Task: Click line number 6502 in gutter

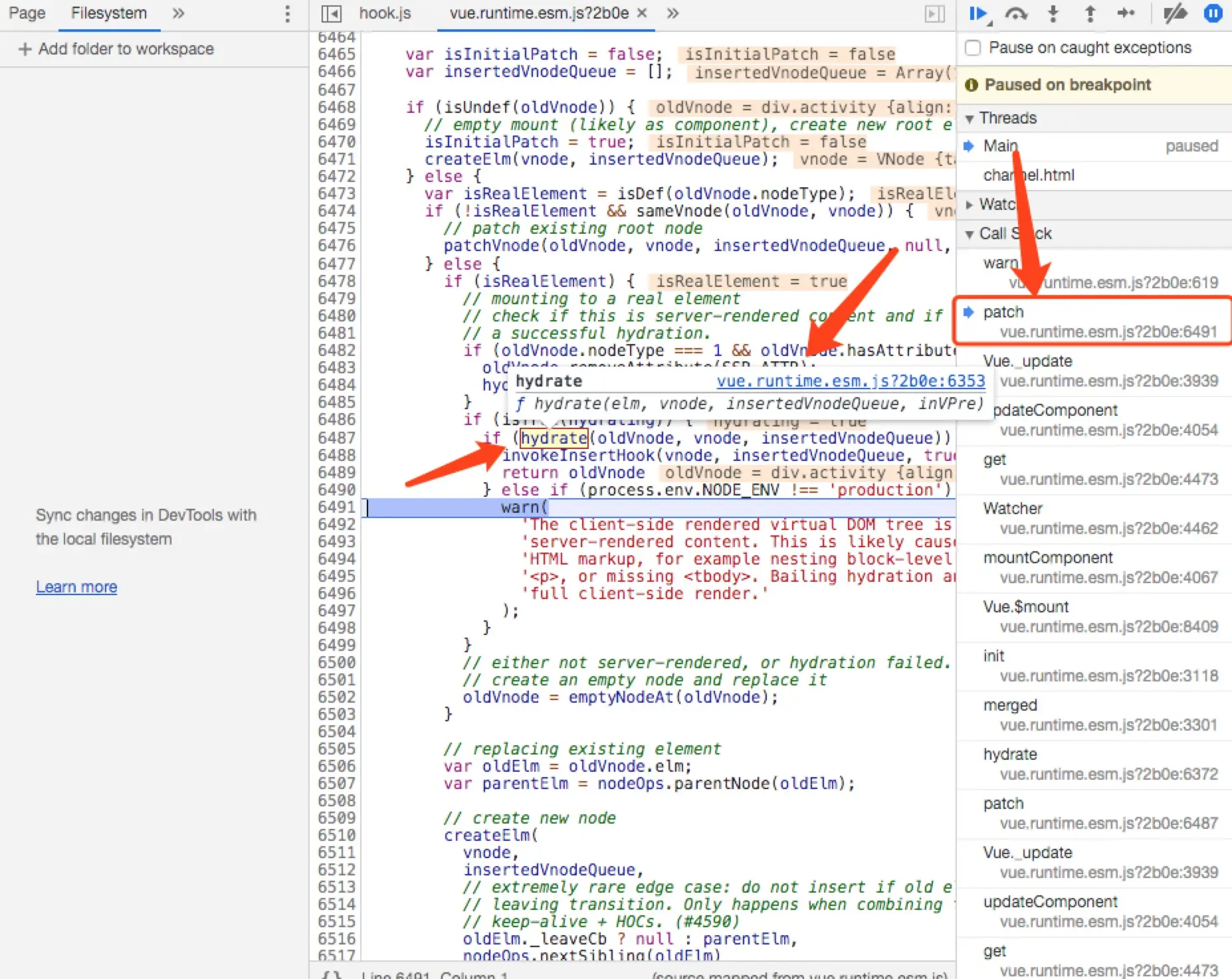Action: pyautogui.click(x=336, y=697)
